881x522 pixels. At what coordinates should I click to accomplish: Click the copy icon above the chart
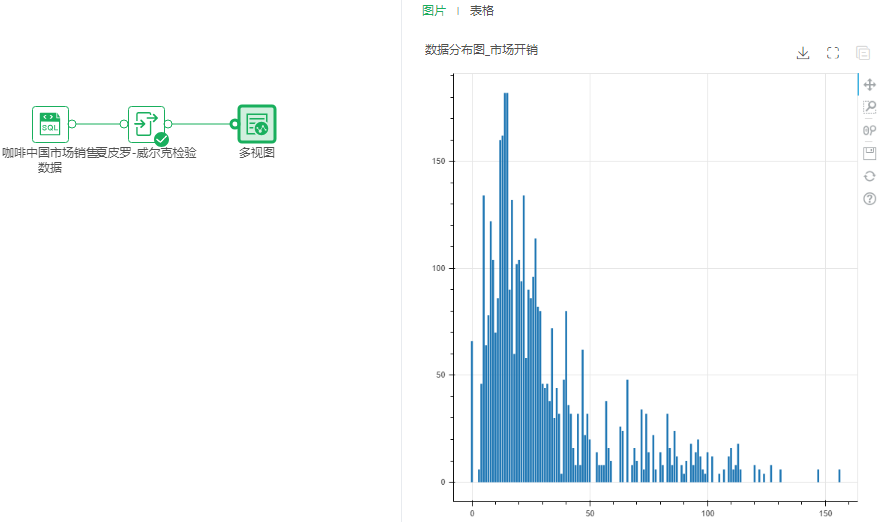863,53
